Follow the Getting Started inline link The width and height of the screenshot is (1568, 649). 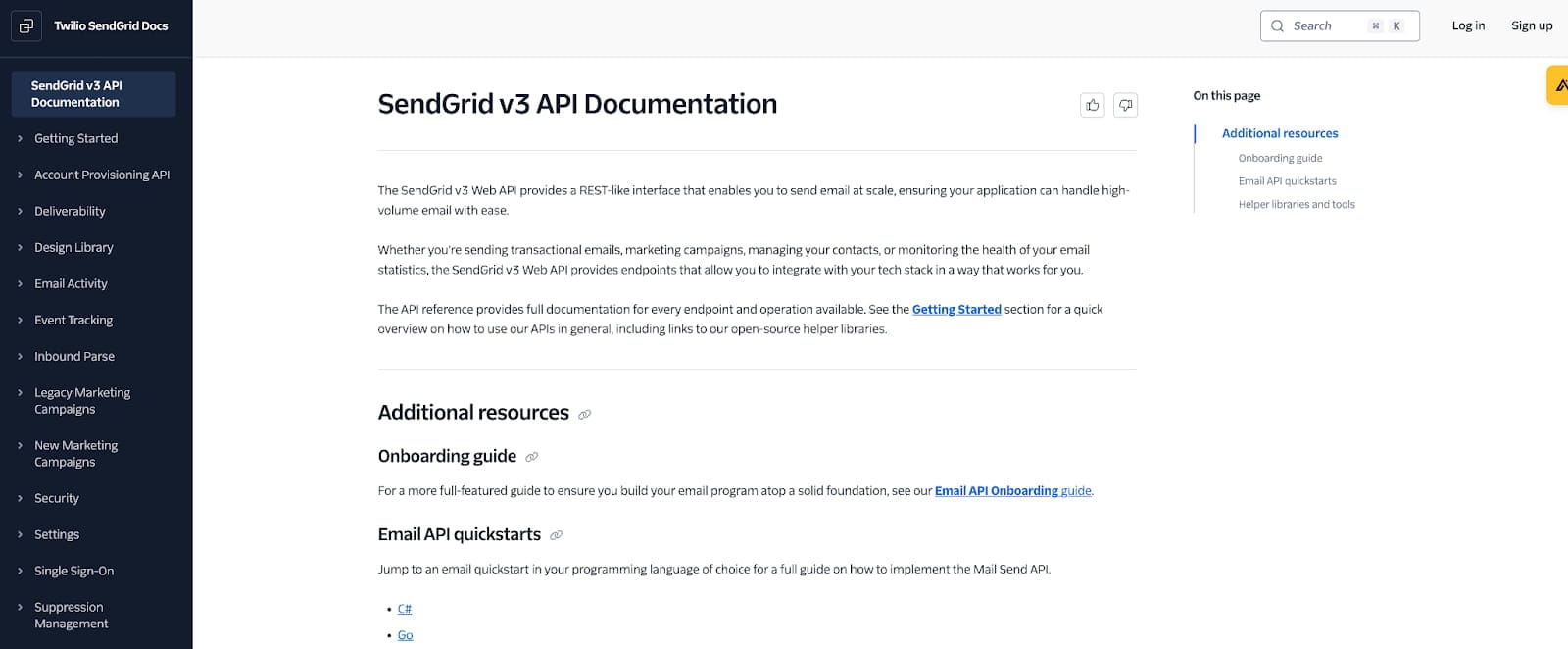[x=956, y=310]
